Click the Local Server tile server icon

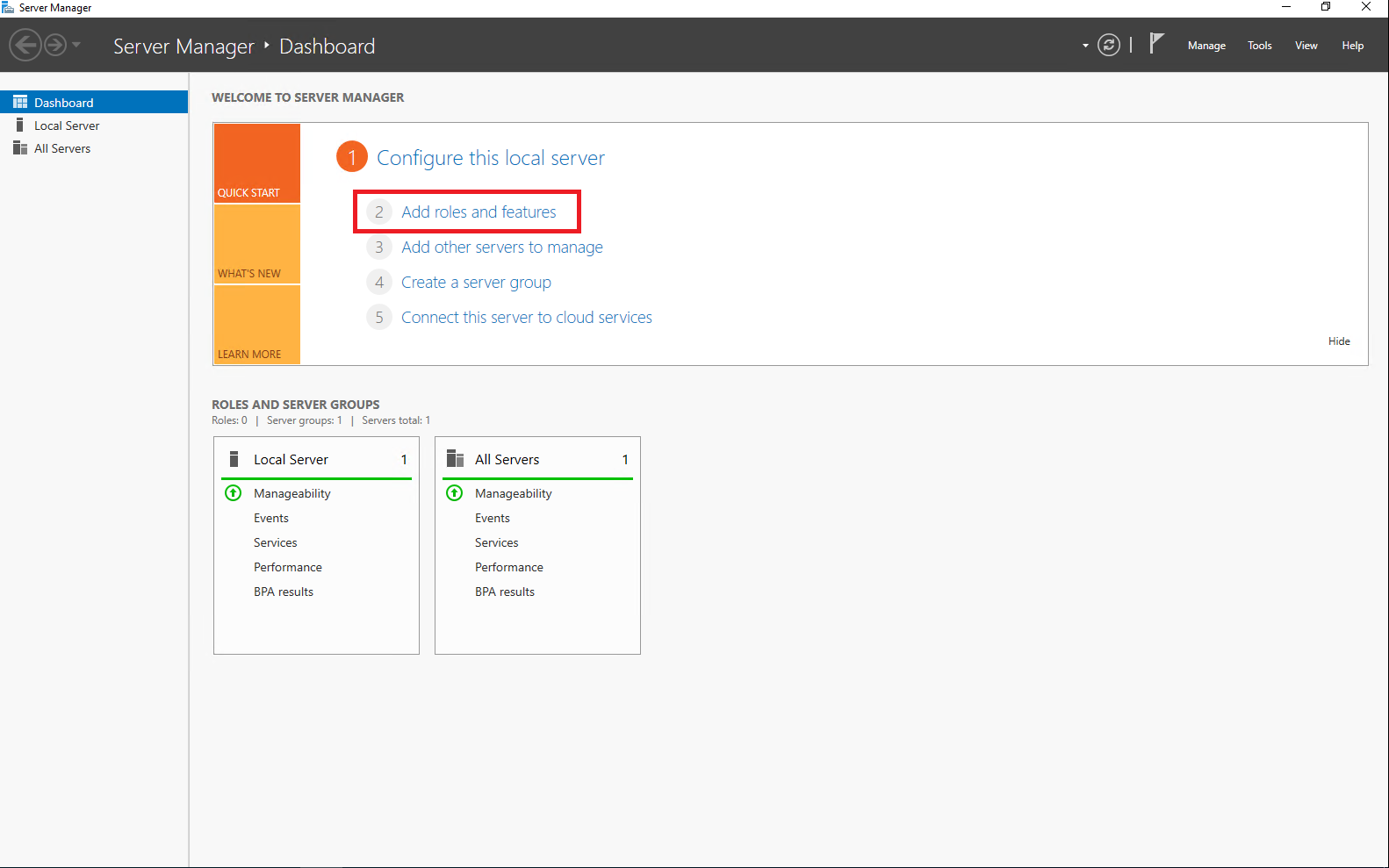click(234, 459)
